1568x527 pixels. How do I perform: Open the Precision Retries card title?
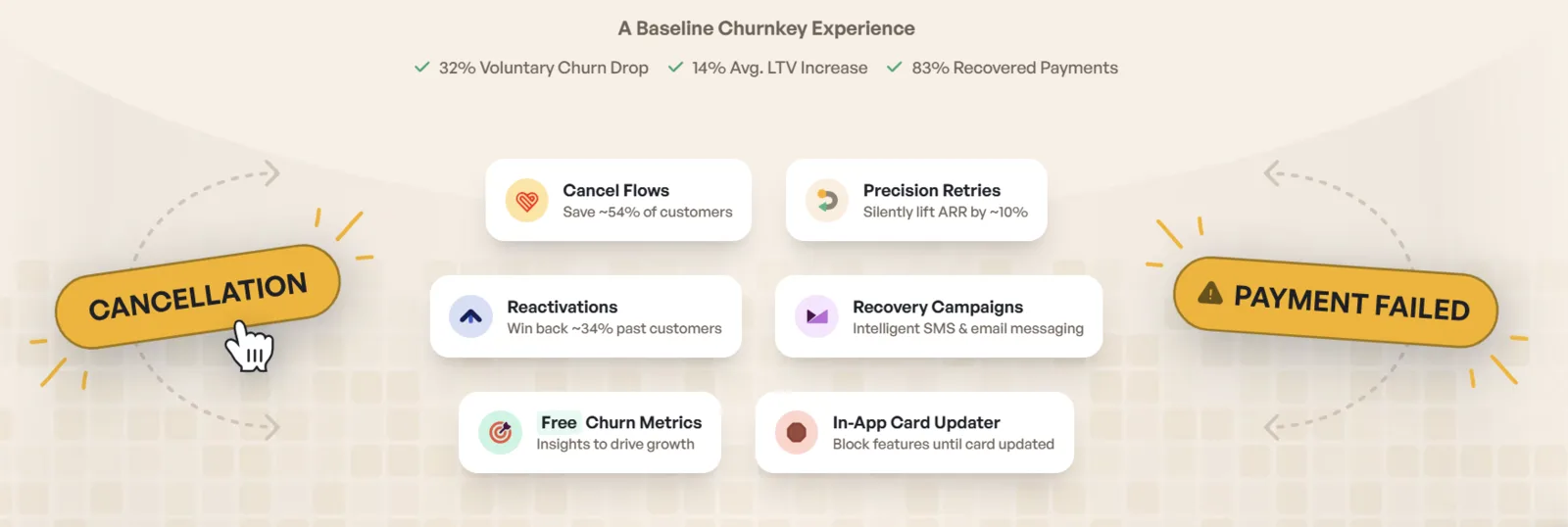pyautogui.click(x=932, y=190)
